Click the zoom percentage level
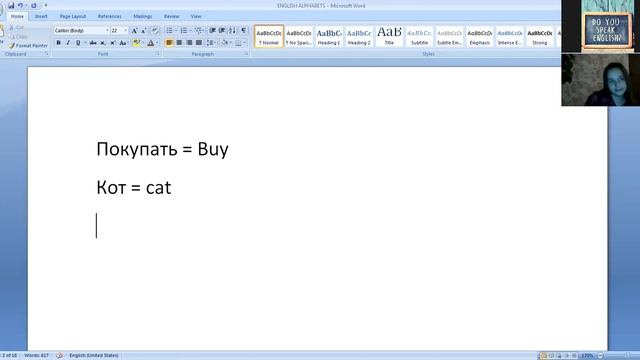640x360 pixels. [x=587, y=356]
